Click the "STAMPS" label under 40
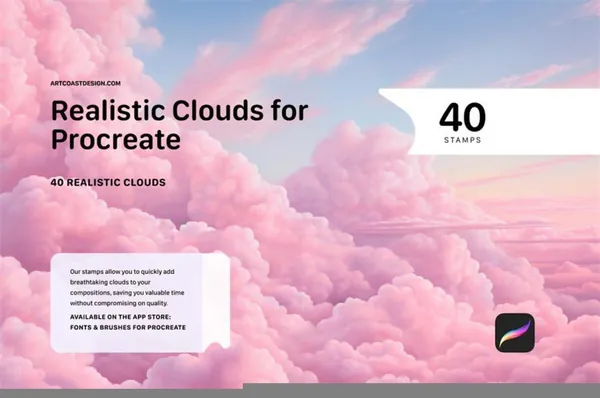Viewport: 600px width, 398px height. 463,140
